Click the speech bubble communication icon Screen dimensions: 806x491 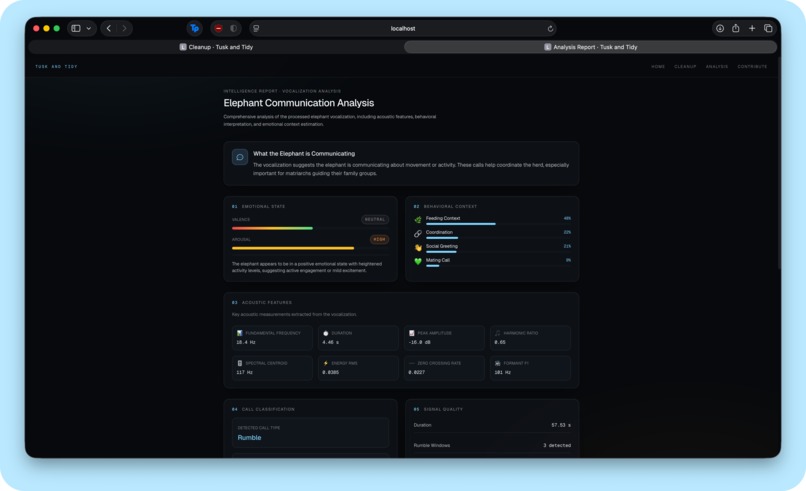[x=240, y=157]
